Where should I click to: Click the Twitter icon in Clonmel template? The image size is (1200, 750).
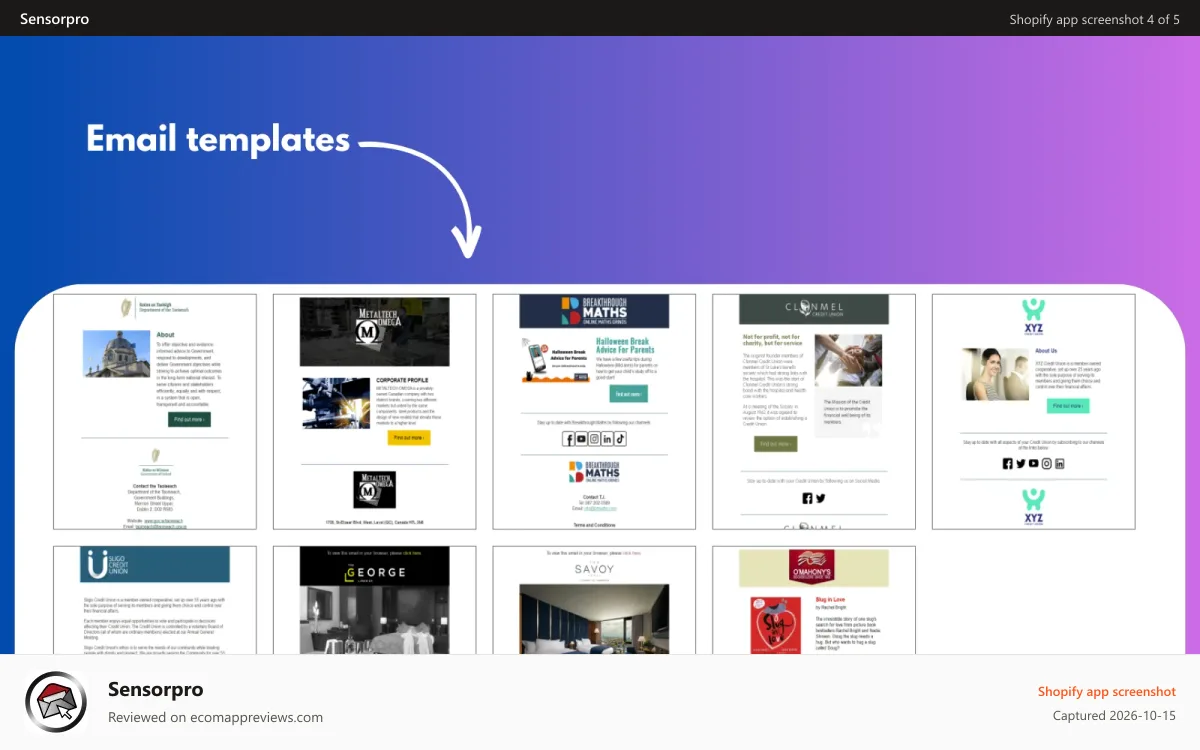click(821, 498)
